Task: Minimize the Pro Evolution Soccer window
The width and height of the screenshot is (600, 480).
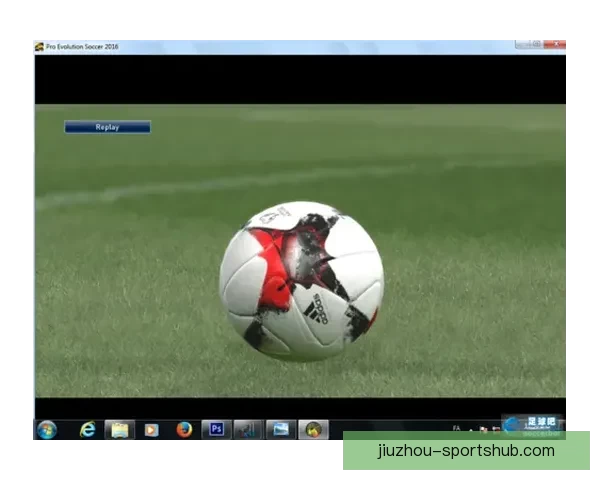Action: tap(522, 45)
